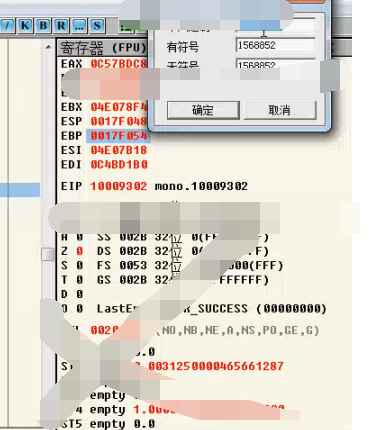Open the Patches (/) toolbar button
The height and width of the screenshot is (430, 390).
click(7, 25)
